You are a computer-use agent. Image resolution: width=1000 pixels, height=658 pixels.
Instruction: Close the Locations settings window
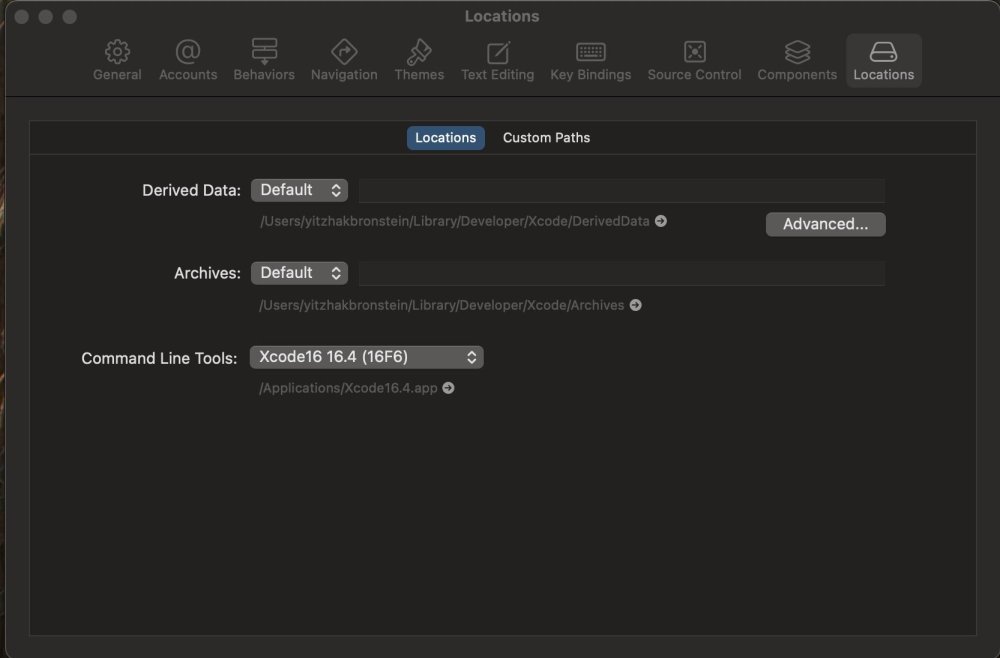(22, 17)
